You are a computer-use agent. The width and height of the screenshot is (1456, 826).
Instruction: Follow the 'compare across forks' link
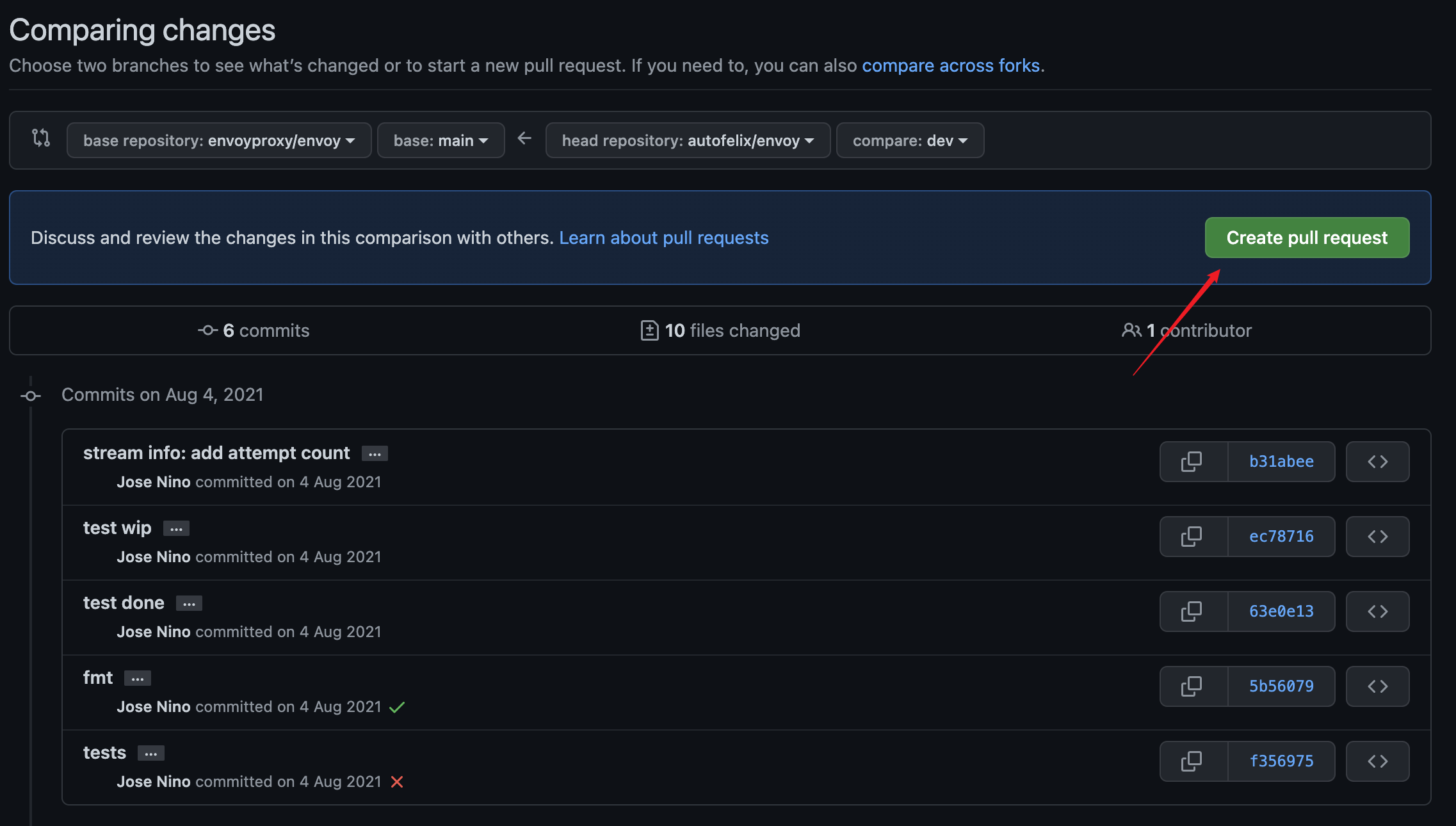point(951,65)
